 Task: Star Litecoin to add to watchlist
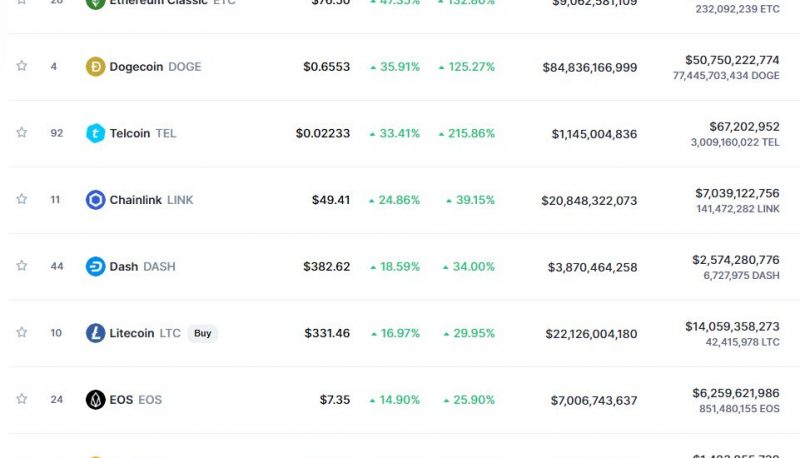21,333
